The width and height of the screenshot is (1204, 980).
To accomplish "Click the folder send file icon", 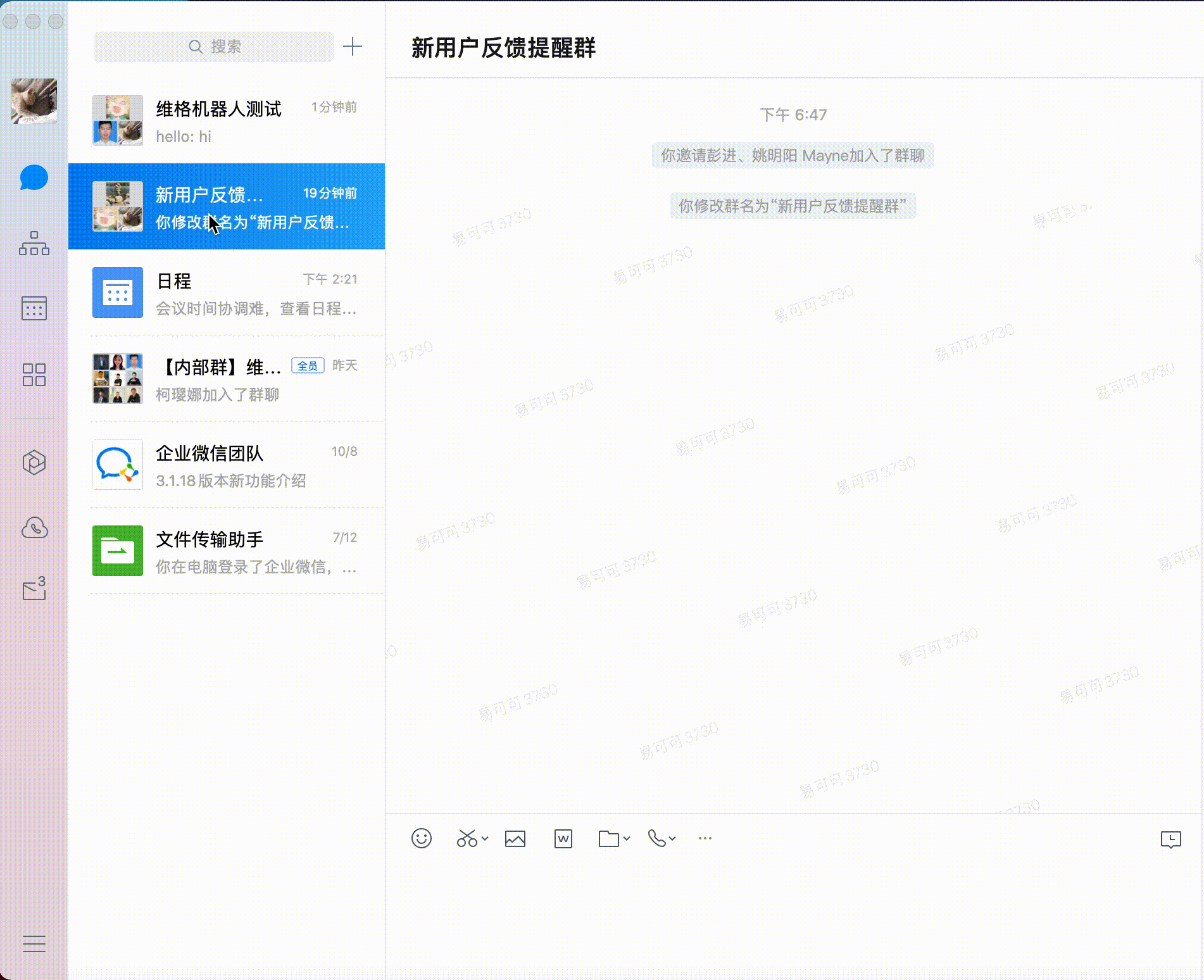I will tap(609, 839).
